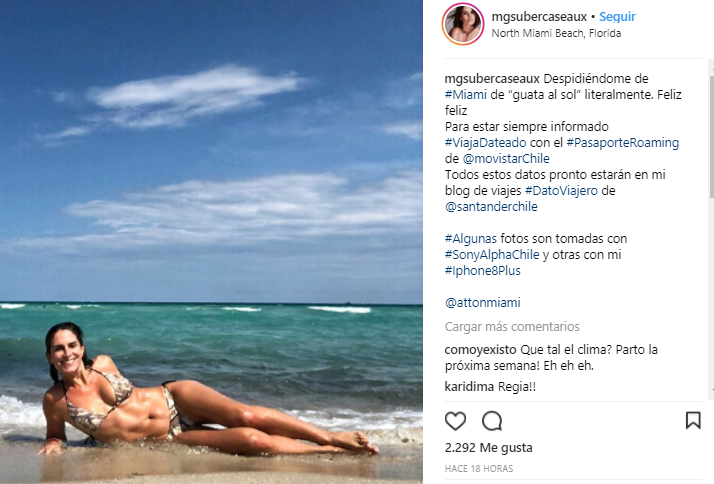Open the #ViajaDateado hashtag
714x484 pixels.
(485, 143)
